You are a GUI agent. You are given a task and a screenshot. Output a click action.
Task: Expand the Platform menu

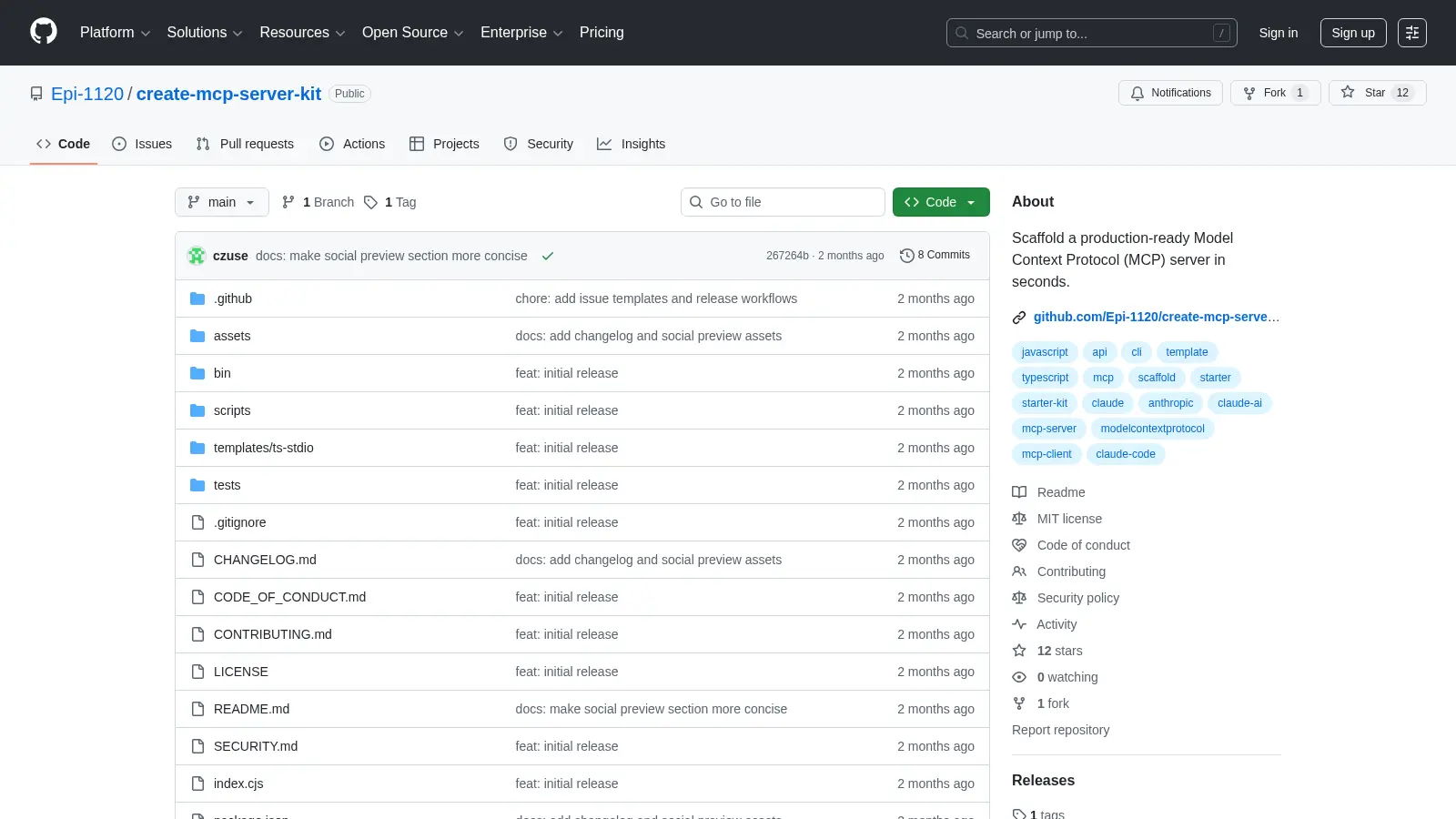coord(115,33)
